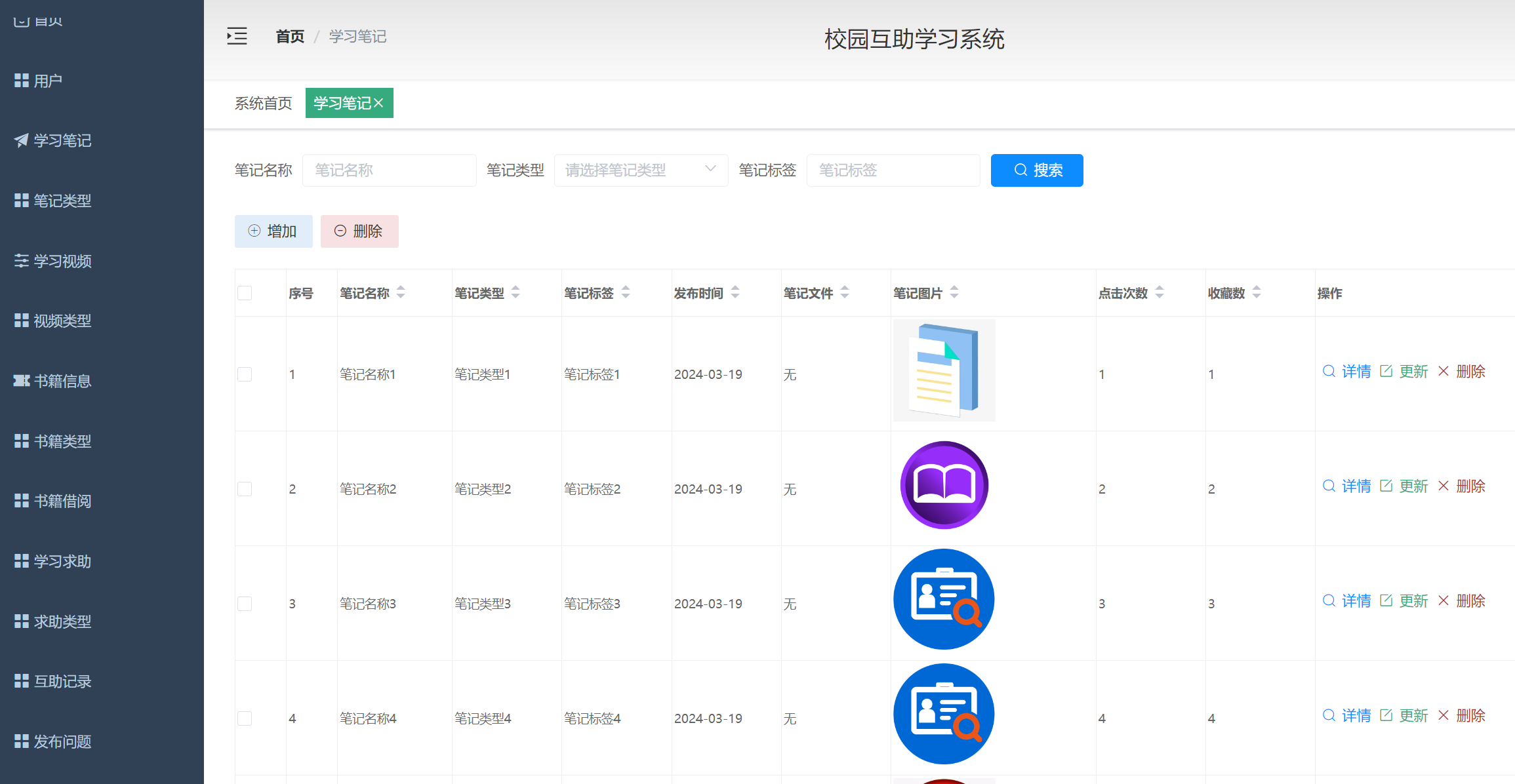Navigate to 书籍借阅 in the sidebar
This screenshot has height=784, width=1515.
[62, 501]
